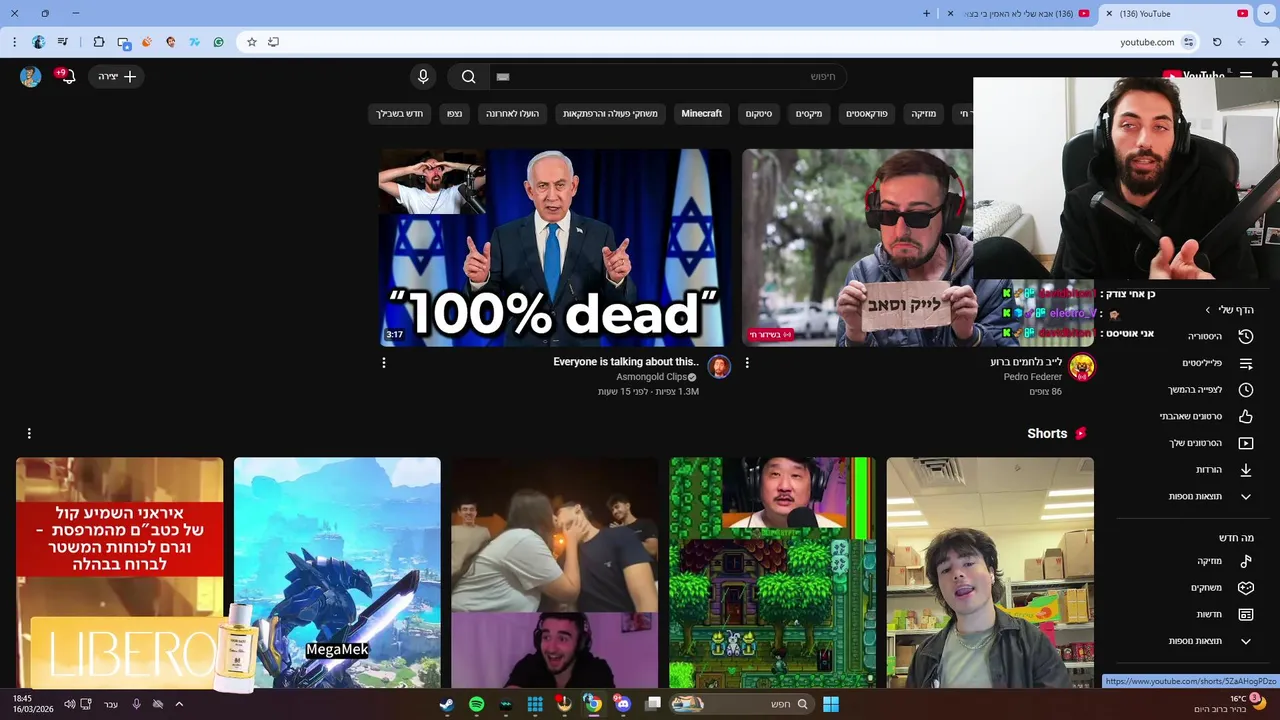Viewport: 1280px width, 720px height.
Task: Open Discord from the taskbar
Action: click(x=623, y=704)
